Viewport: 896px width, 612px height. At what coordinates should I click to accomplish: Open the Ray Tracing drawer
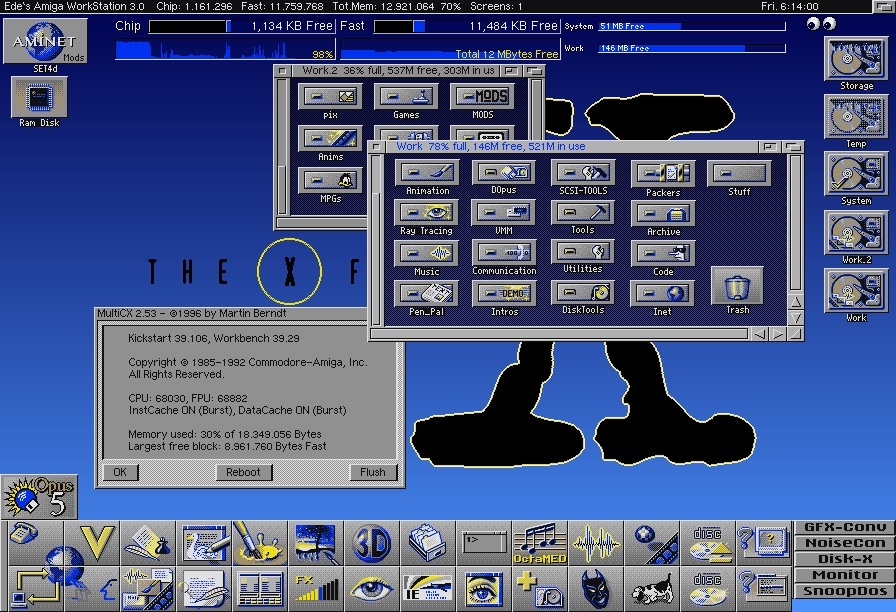tap(426, 212)
